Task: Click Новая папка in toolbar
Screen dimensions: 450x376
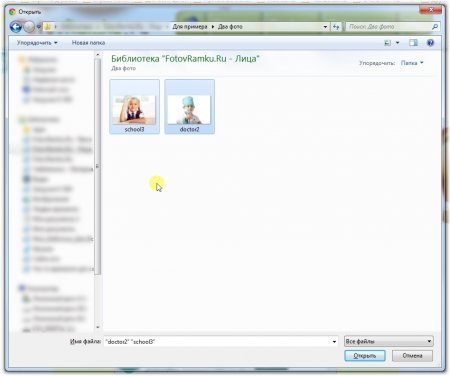Action: (x=88, y=43)
